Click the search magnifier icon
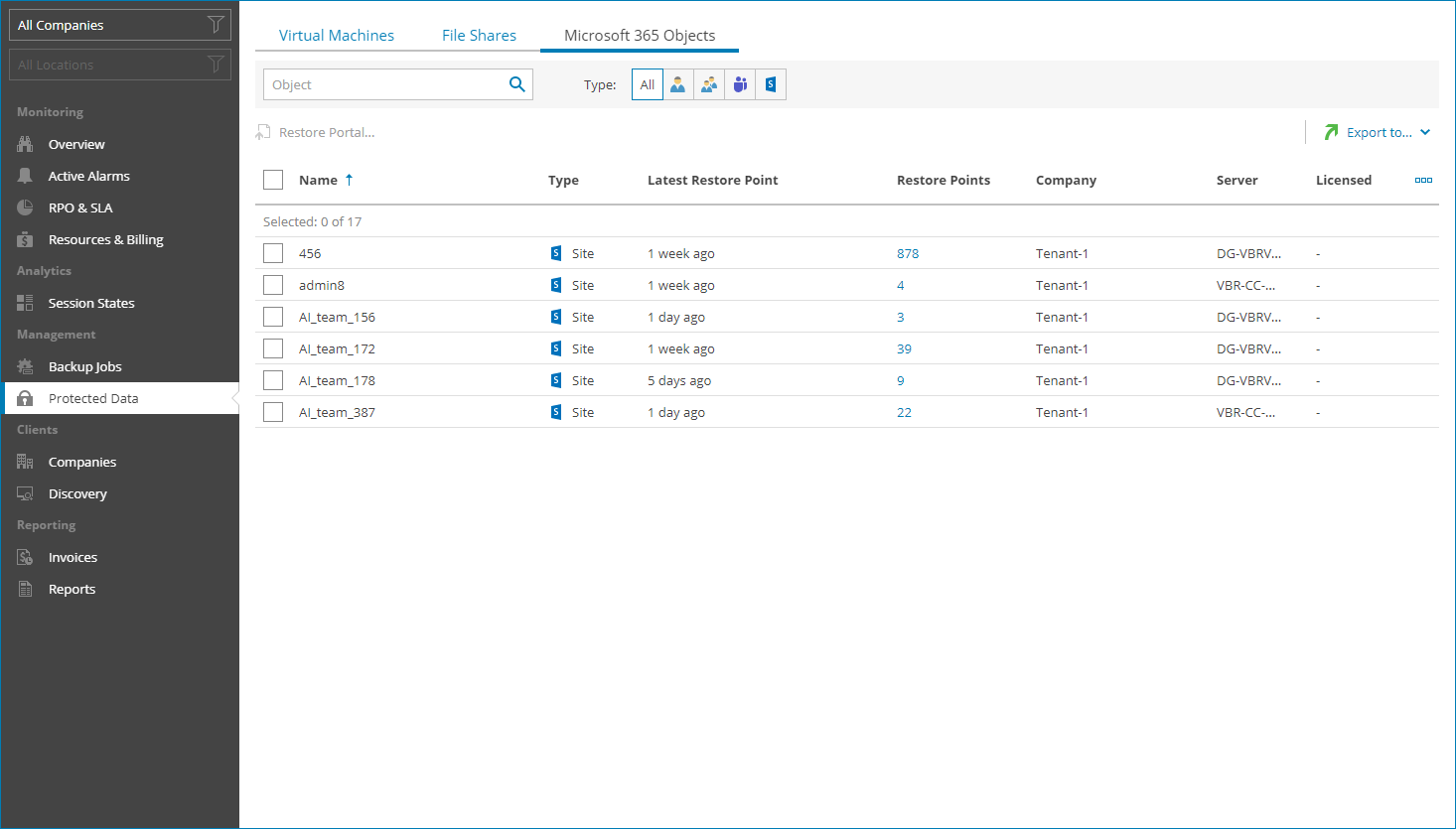 516,84
